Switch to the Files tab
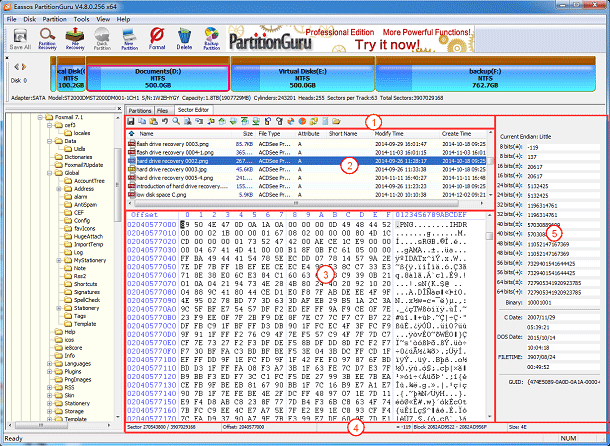Image resolution: width=610 pixels, height=446 pixels. [x=163, y=111]
